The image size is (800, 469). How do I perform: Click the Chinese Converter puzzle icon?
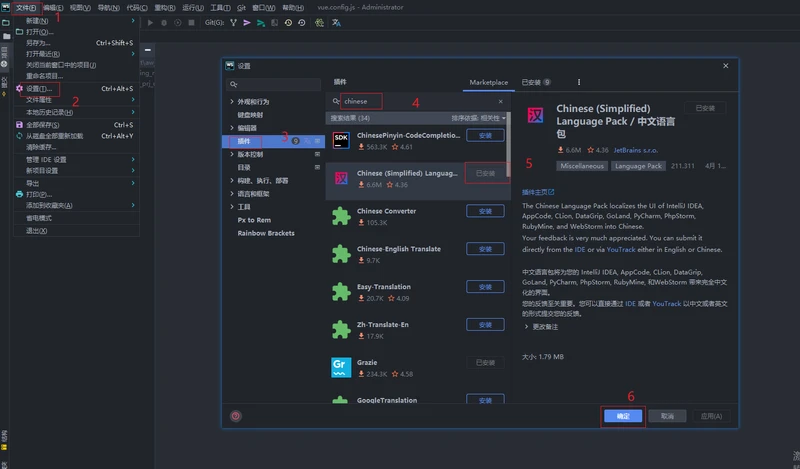[x=341, y=216]
